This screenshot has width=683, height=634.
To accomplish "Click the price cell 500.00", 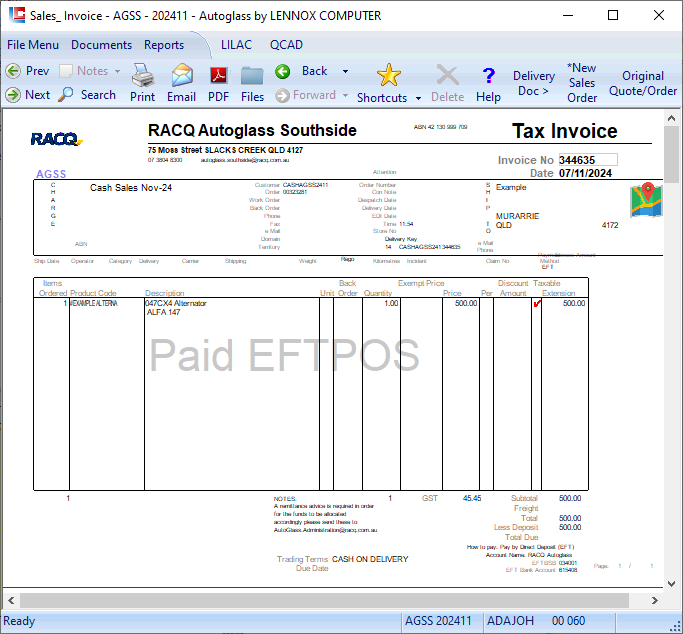I will (x=466, y=303).
